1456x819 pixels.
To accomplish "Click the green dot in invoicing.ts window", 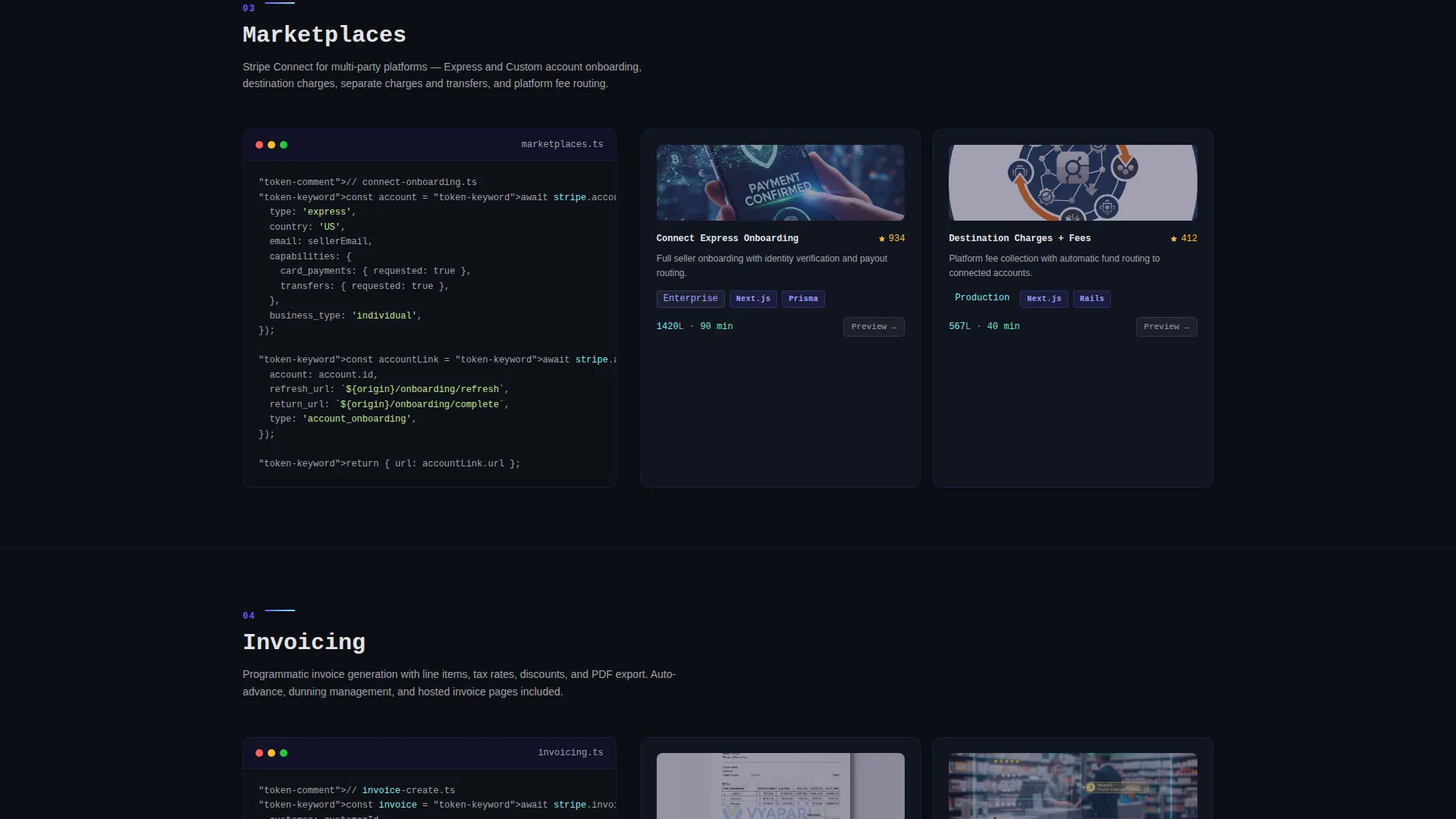I will pyautogui.click(x=284, y=753).
